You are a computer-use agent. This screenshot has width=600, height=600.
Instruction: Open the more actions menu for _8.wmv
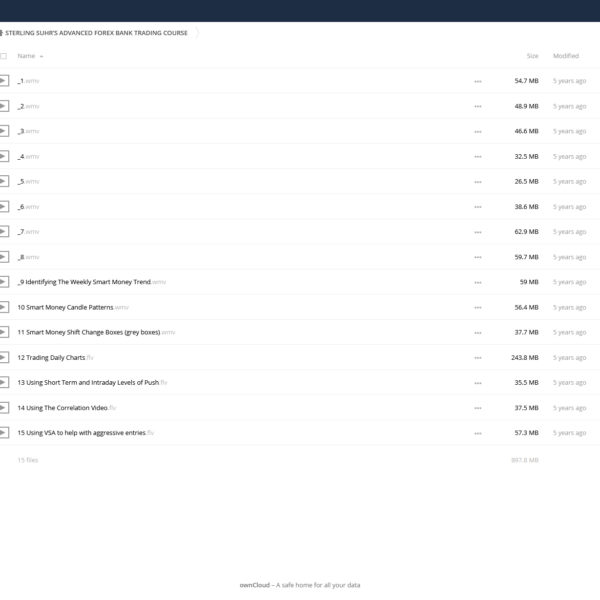click(x=478, y=257)
